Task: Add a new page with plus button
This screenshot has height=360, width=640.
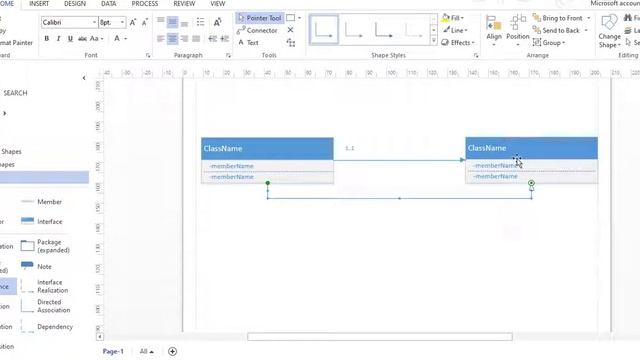Action: [x=172, y=351]
